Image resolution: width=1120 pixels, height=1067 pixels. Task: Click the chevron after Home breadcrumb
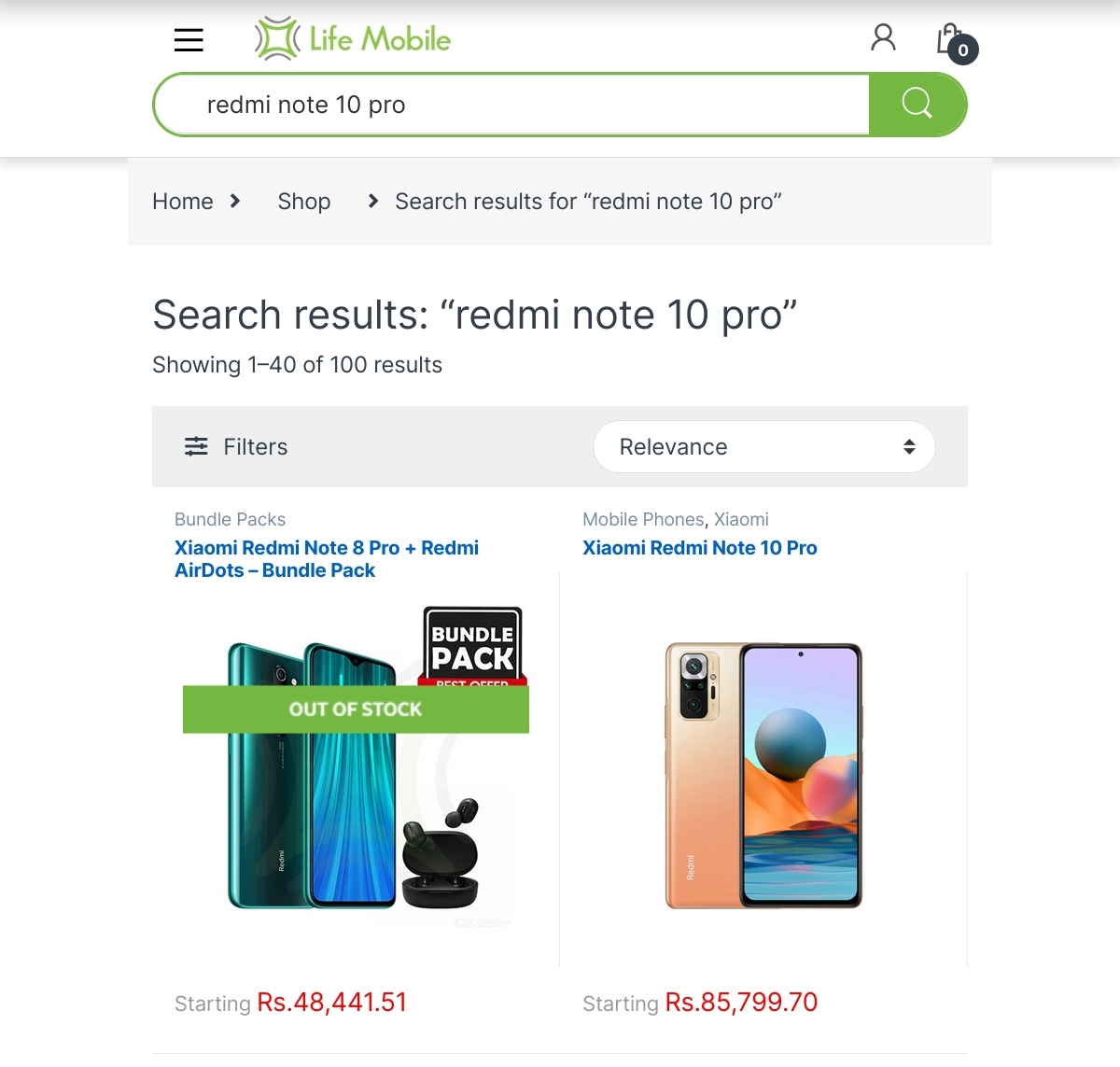[235, 201]
